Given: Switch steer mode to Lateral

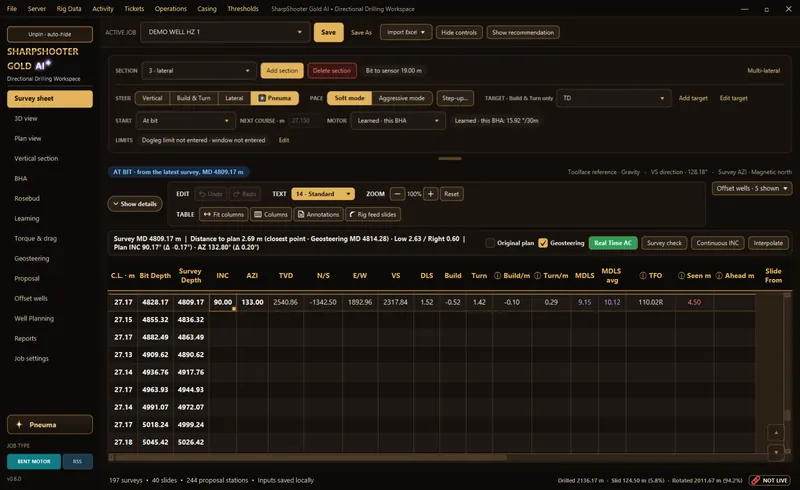Looking at the screenshot, I should point(234,98).
